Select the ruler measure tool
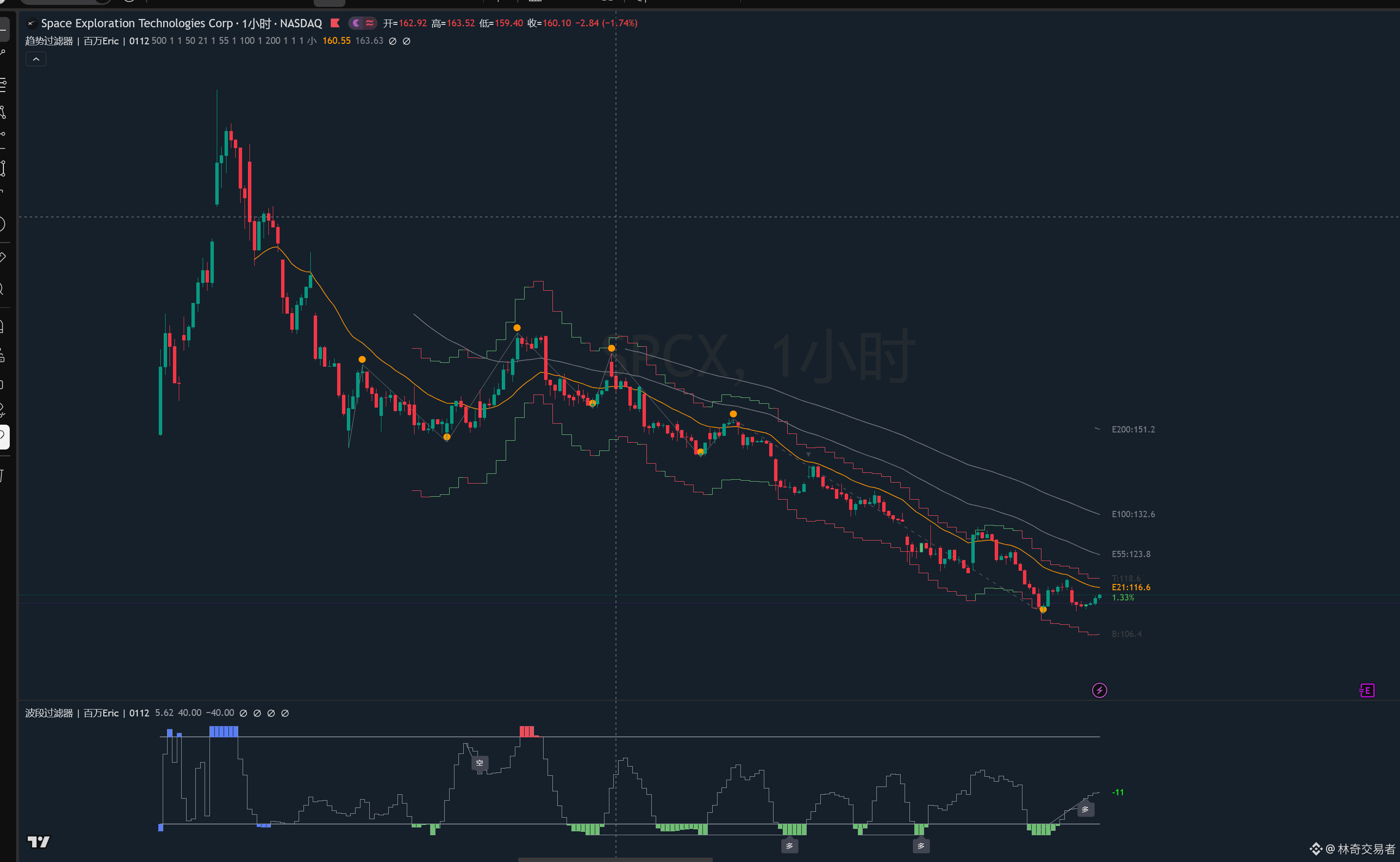This screenshot has height=862, width=1400. coord(3,257)
